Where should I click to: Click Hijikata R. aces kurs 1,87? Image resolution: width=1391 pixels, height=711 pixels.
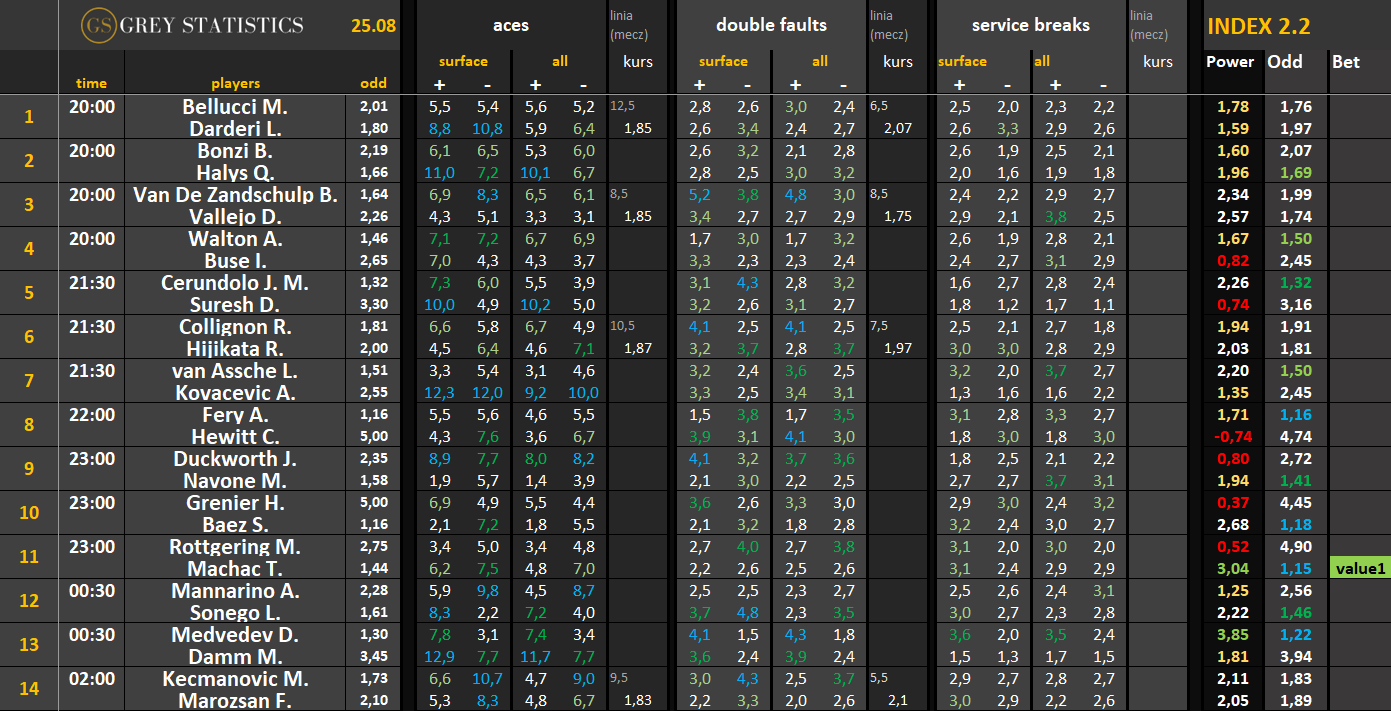[638, 348]
